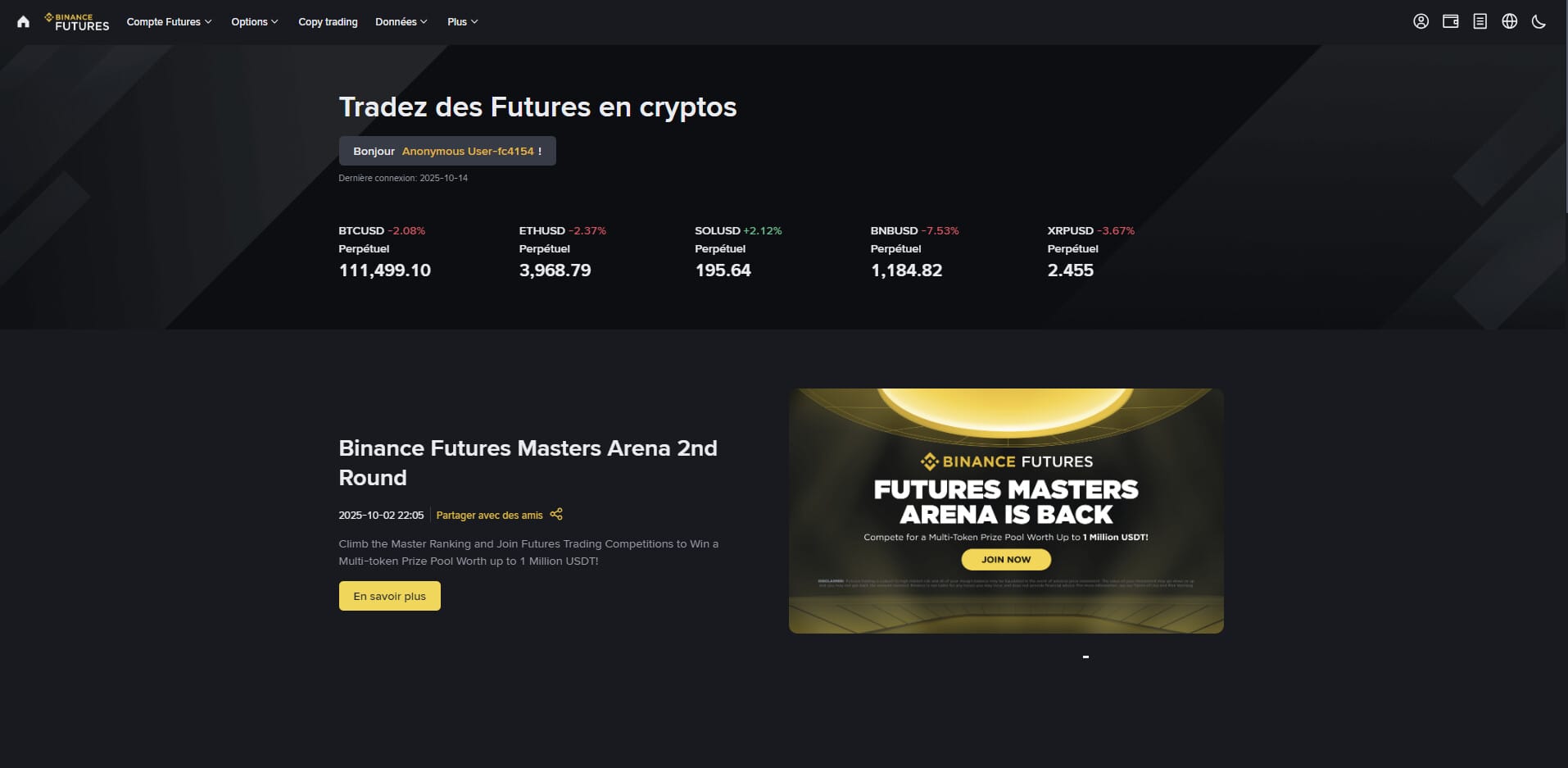Open the user profile icon
The image size is (1568, 768).
[1422, 21]
